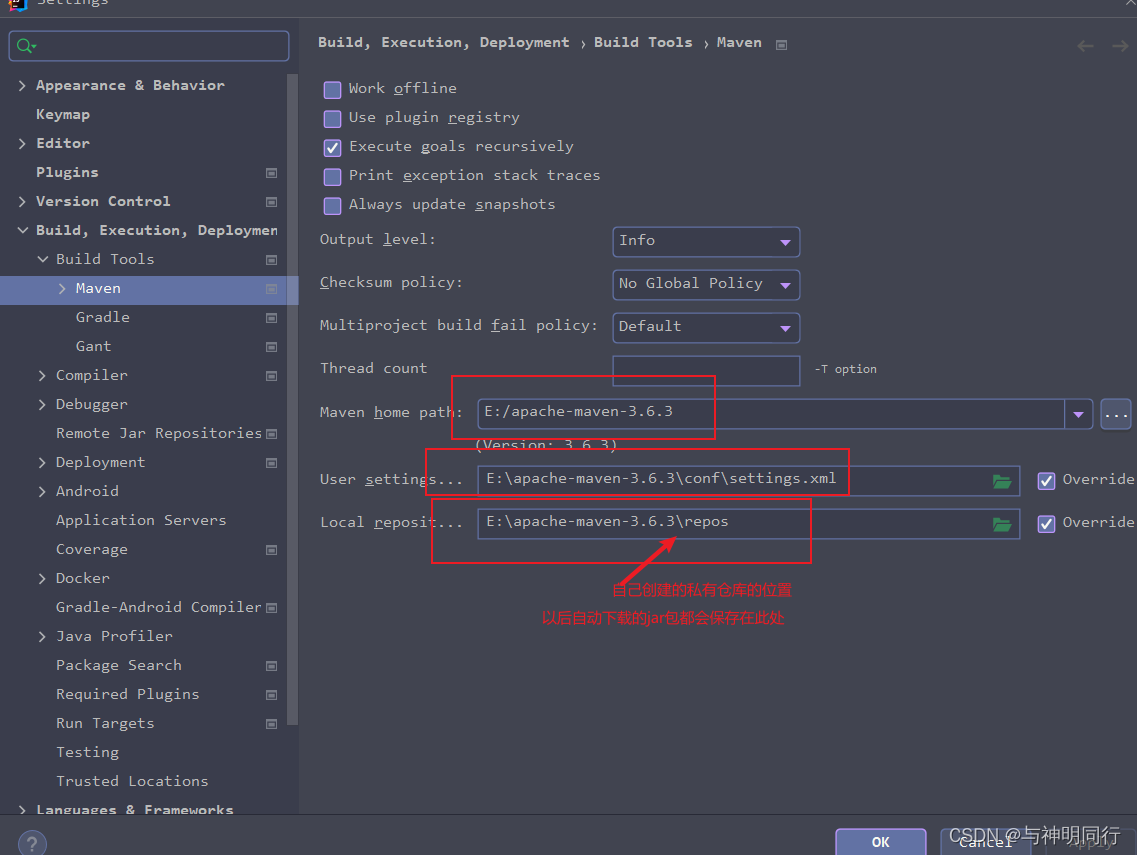Image resolution: width=1137 pixels, height=855 pixels.
Task: Expand the Editor section
Action: coord(22,144)
